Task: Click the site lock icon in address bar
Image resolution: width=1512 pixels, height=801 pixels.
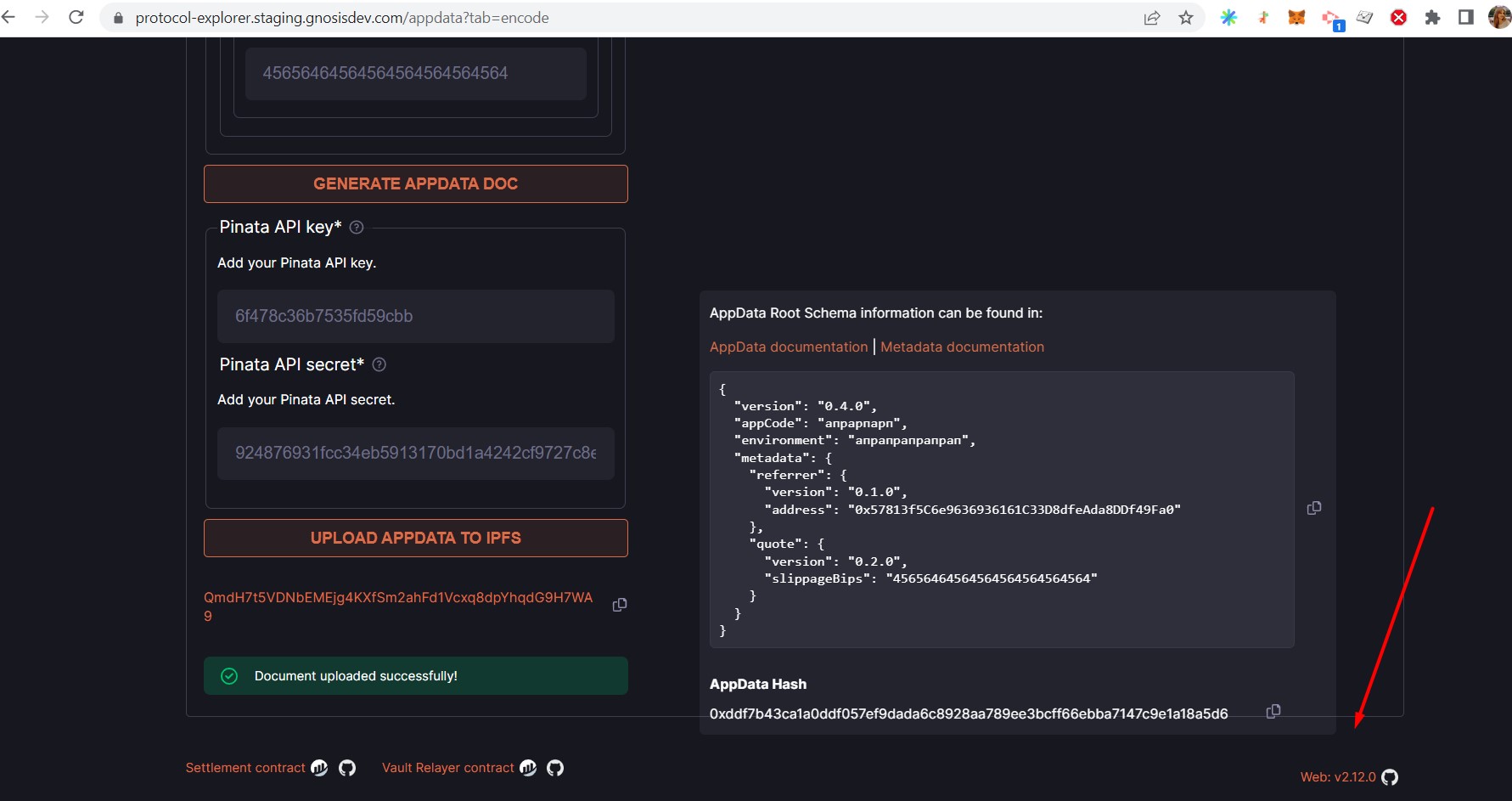Action: point(118,18)
